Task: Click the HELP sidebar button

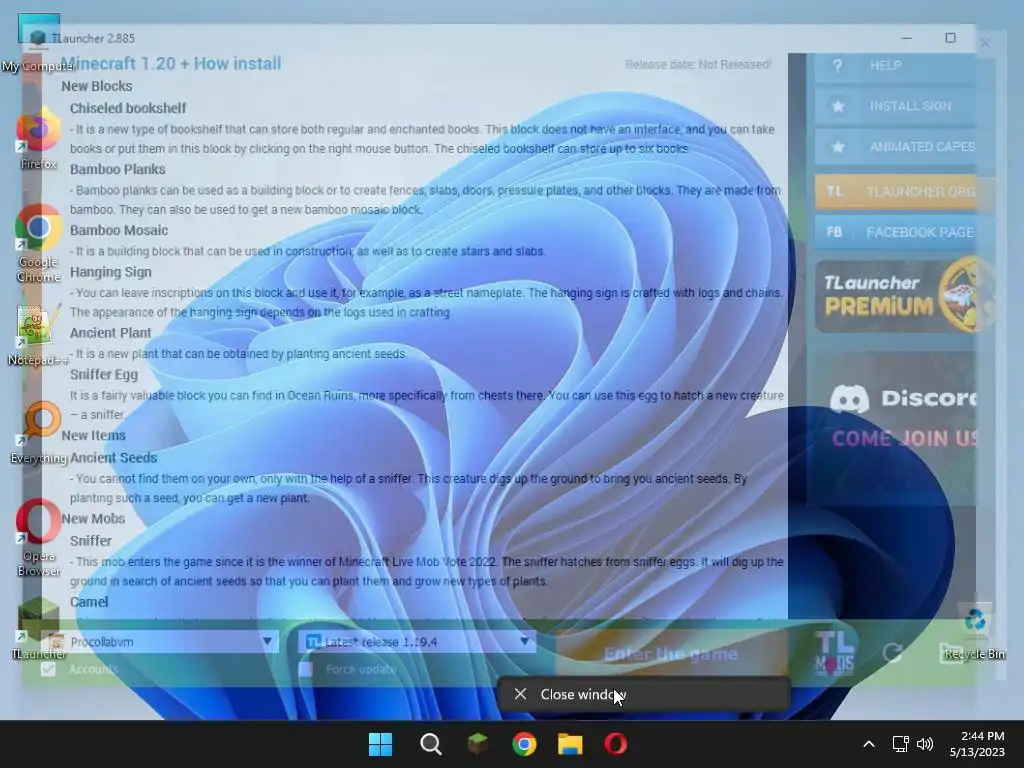Action: (x=895, y=65)
